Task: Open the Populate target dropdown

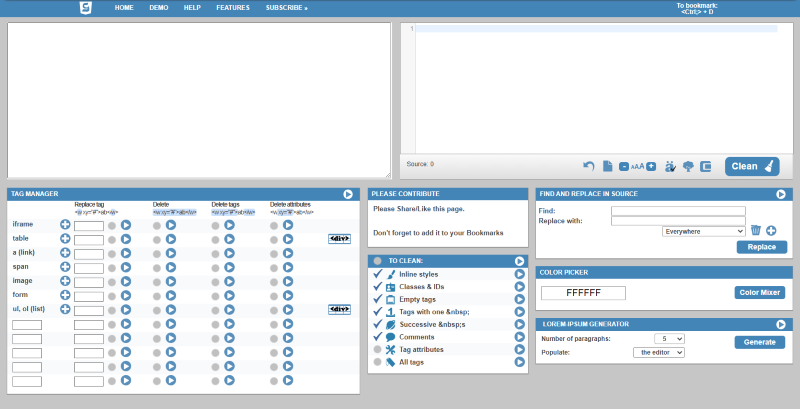Action: [x=659, y=352]
